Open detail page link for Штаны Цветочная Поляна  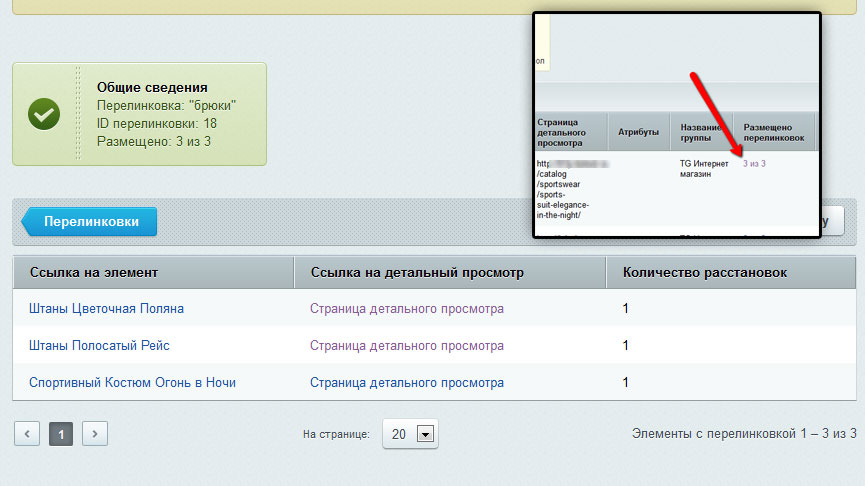[406, 309]
